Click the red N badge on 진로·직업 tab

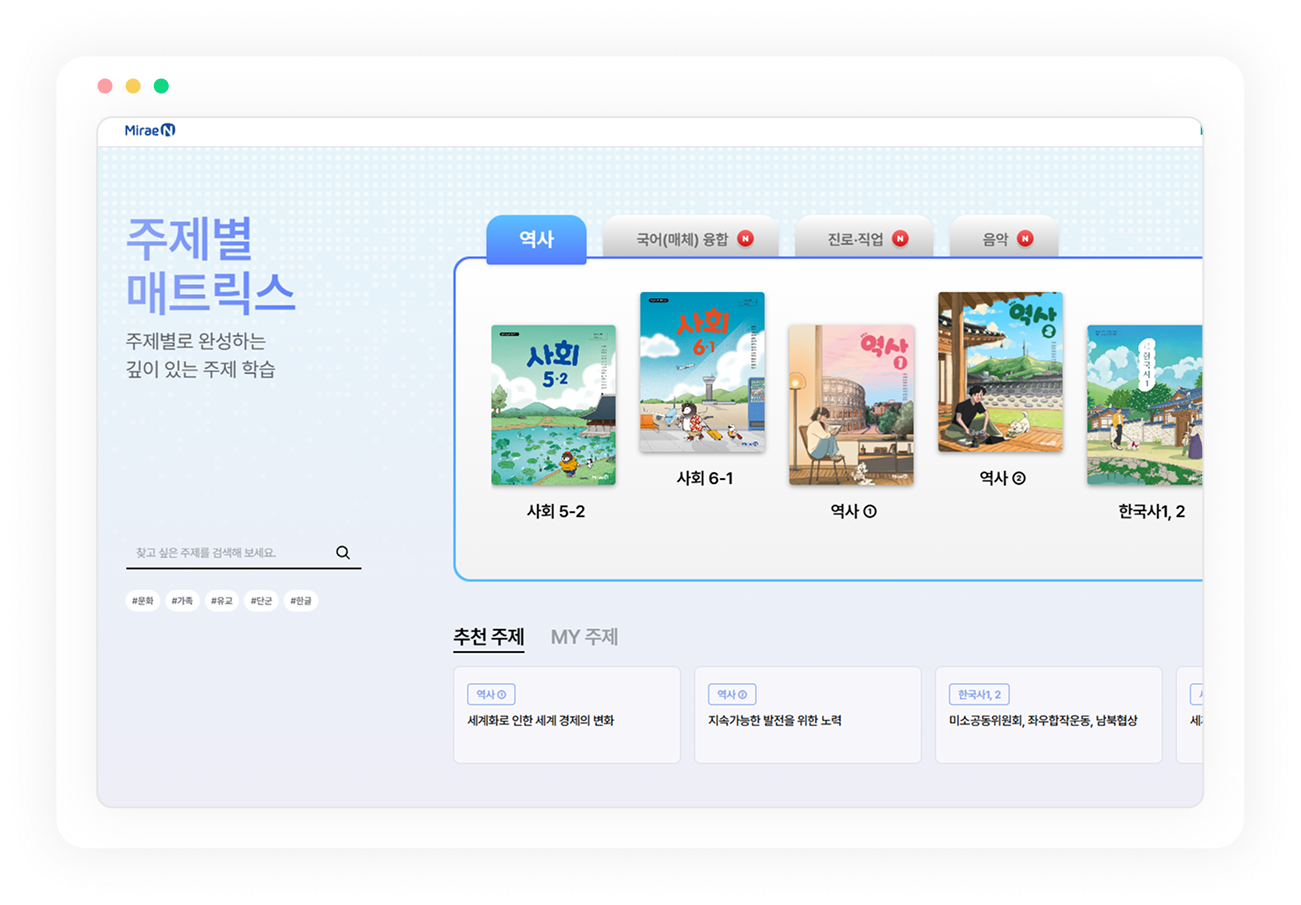[900, 239]
